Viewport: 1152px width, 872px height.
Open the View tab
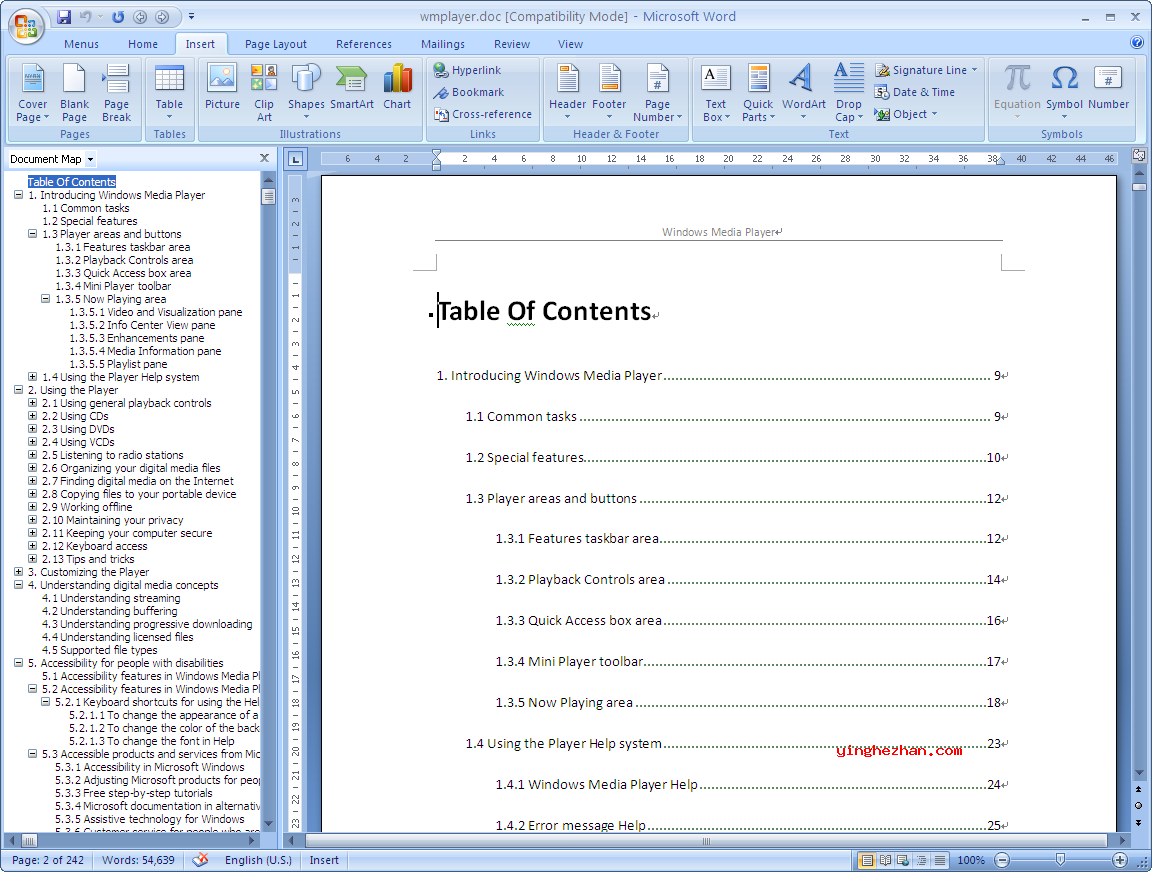570,44
